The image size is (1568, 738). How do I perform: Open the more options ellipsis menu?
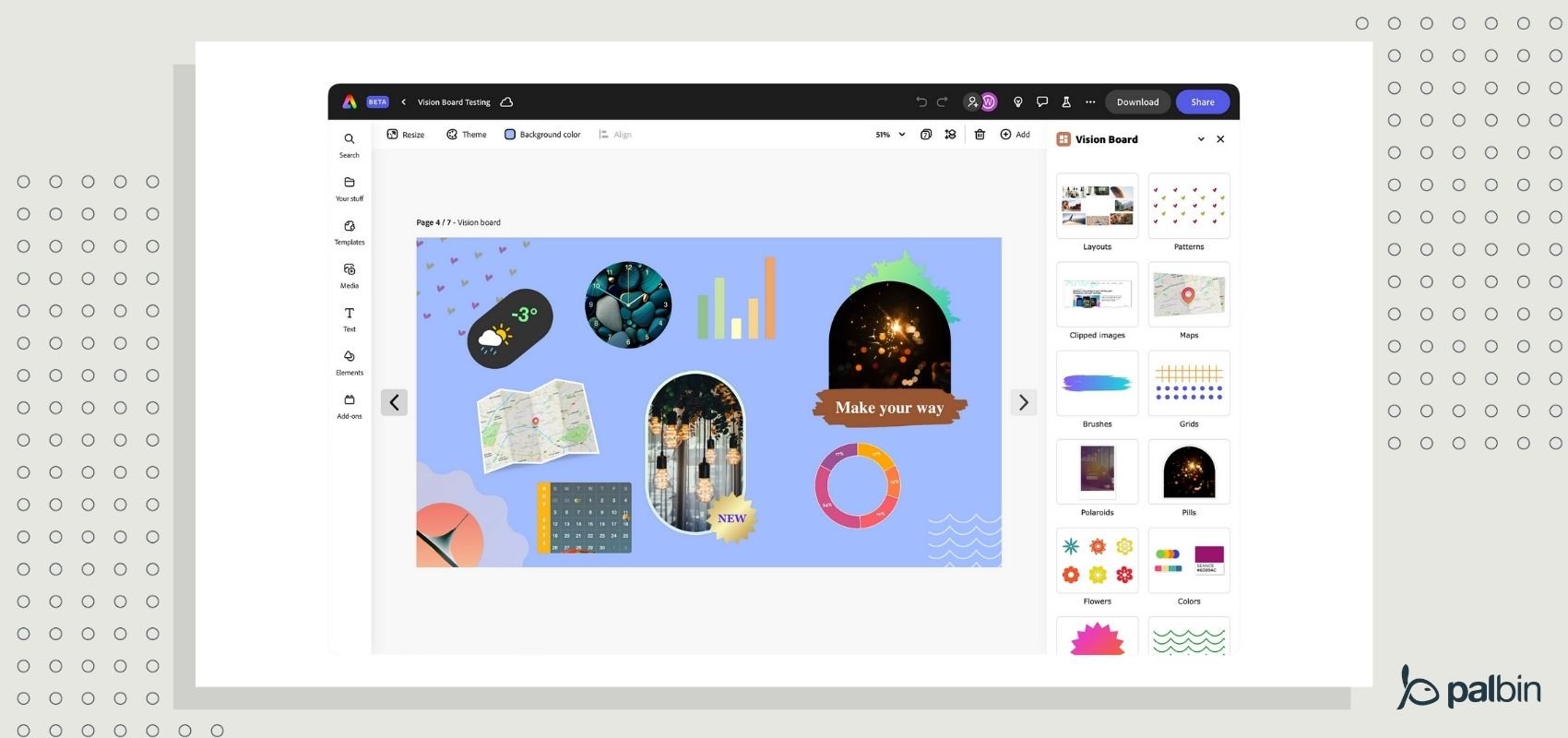coord(1090,102)
